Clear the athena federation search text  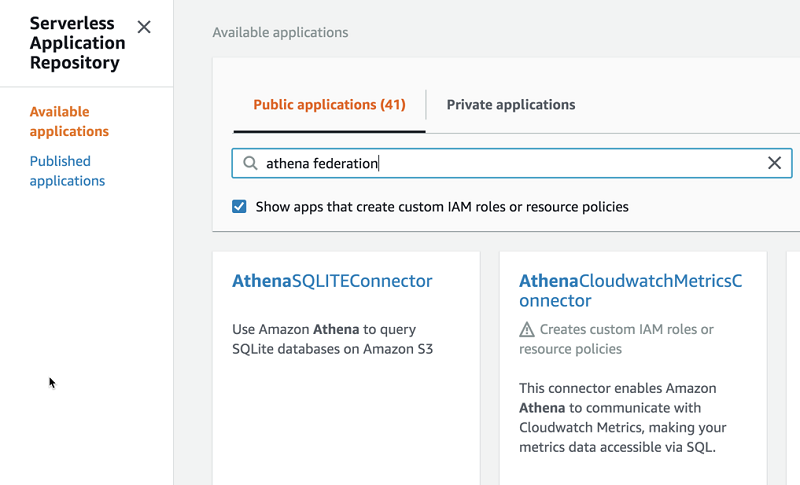click(x=774, y=163)
